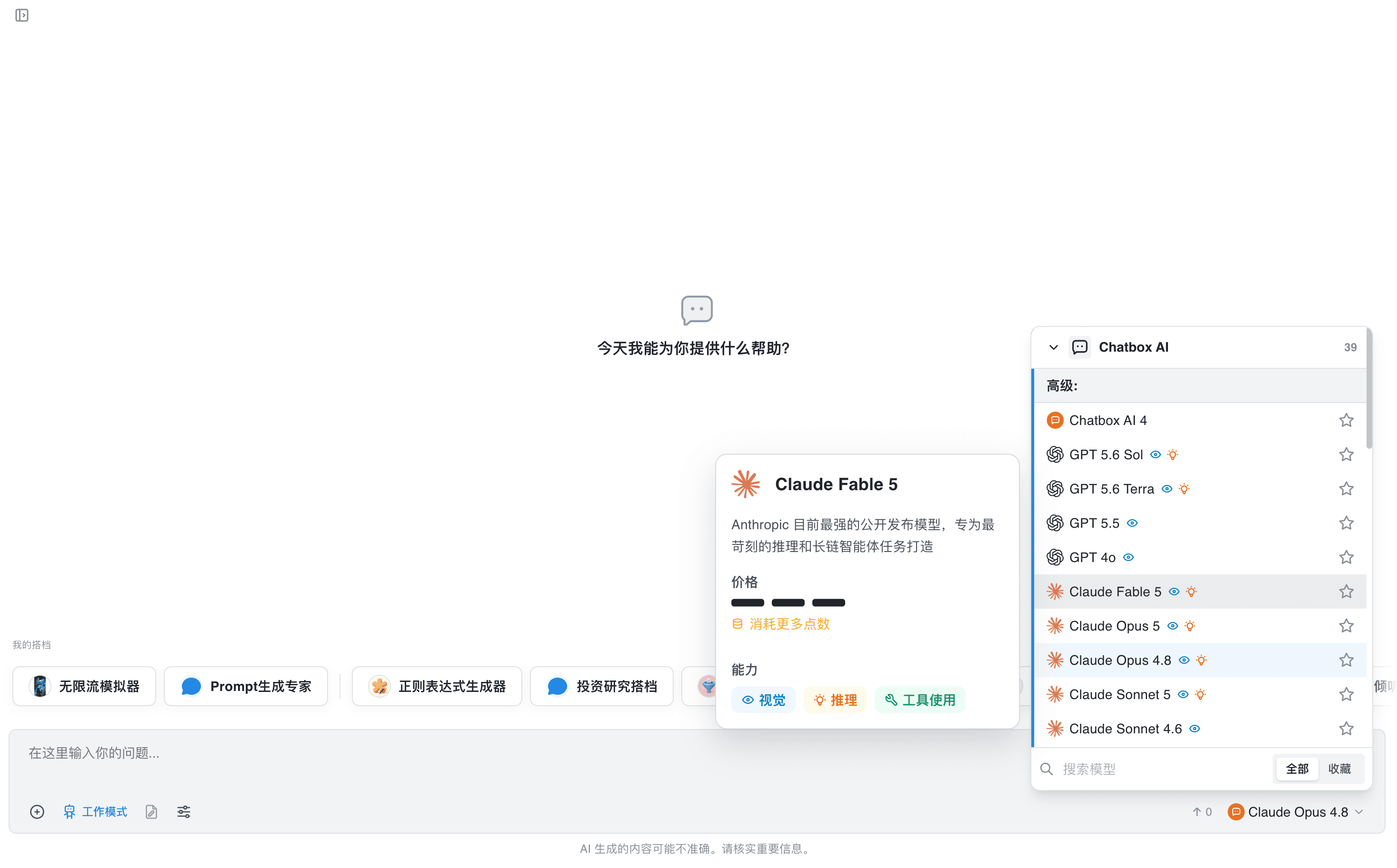
Task: Toggle the sidebar panel icon
Action: tap(22, 16)
